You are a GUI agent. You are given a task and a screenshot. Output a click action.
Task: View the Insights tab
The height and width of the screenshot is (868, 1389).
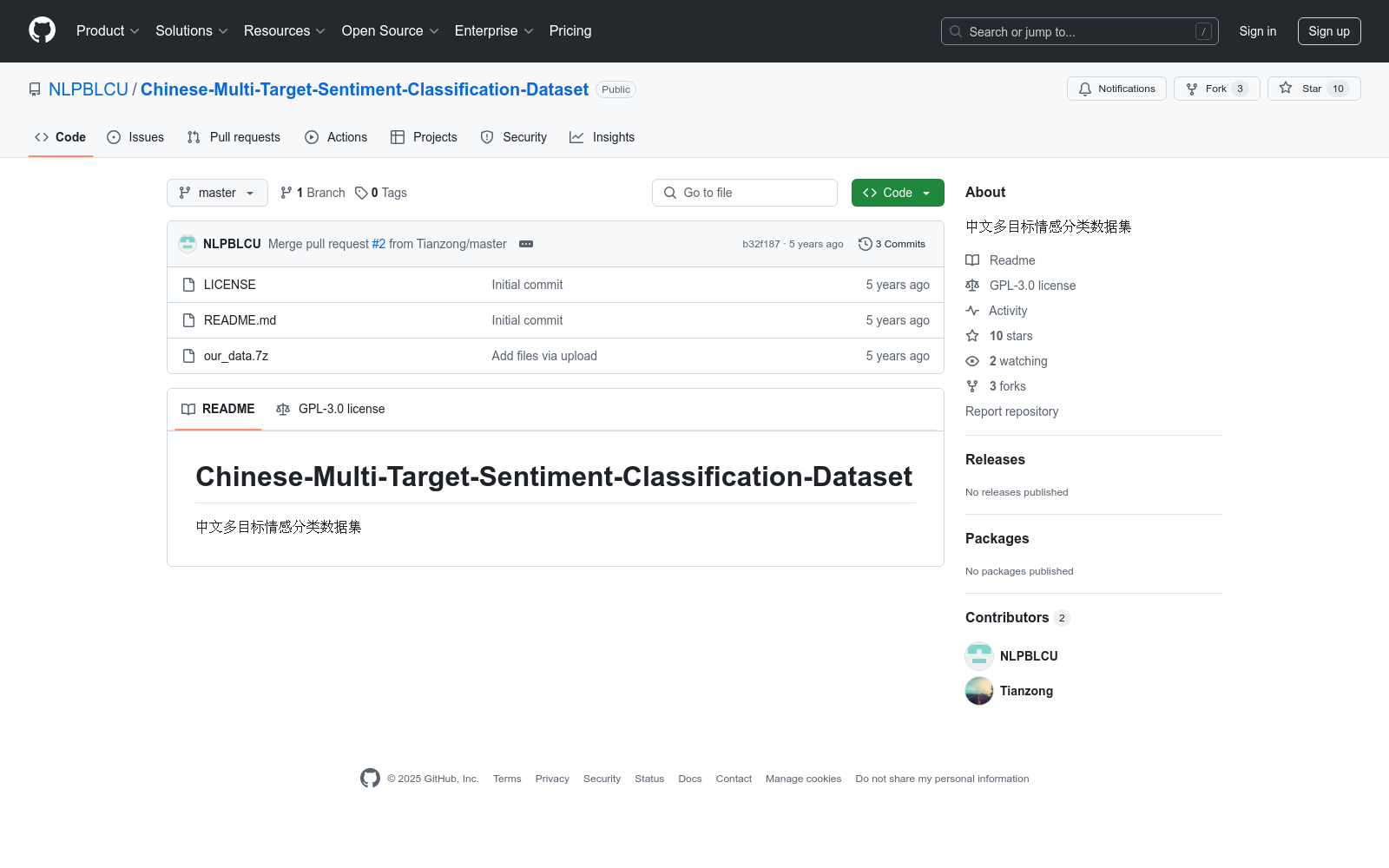[x=602, y=137]
